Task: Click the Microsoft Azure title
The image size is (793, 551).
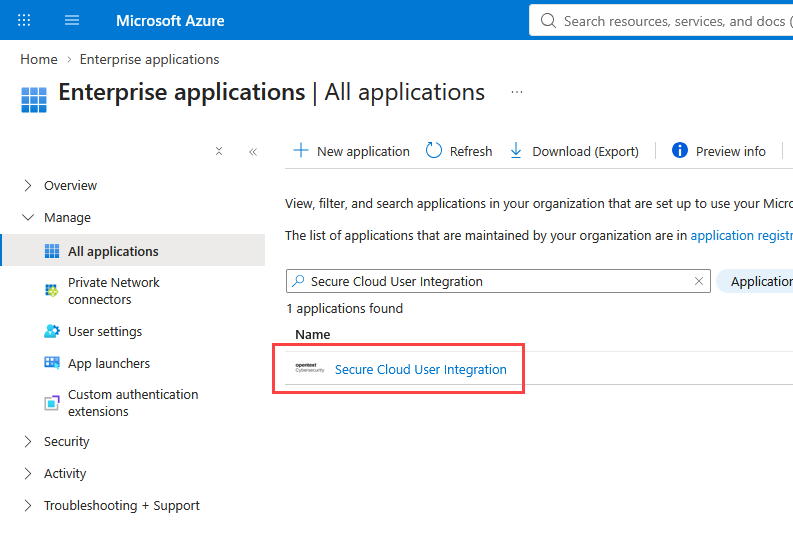Action: tap(170, 21)
